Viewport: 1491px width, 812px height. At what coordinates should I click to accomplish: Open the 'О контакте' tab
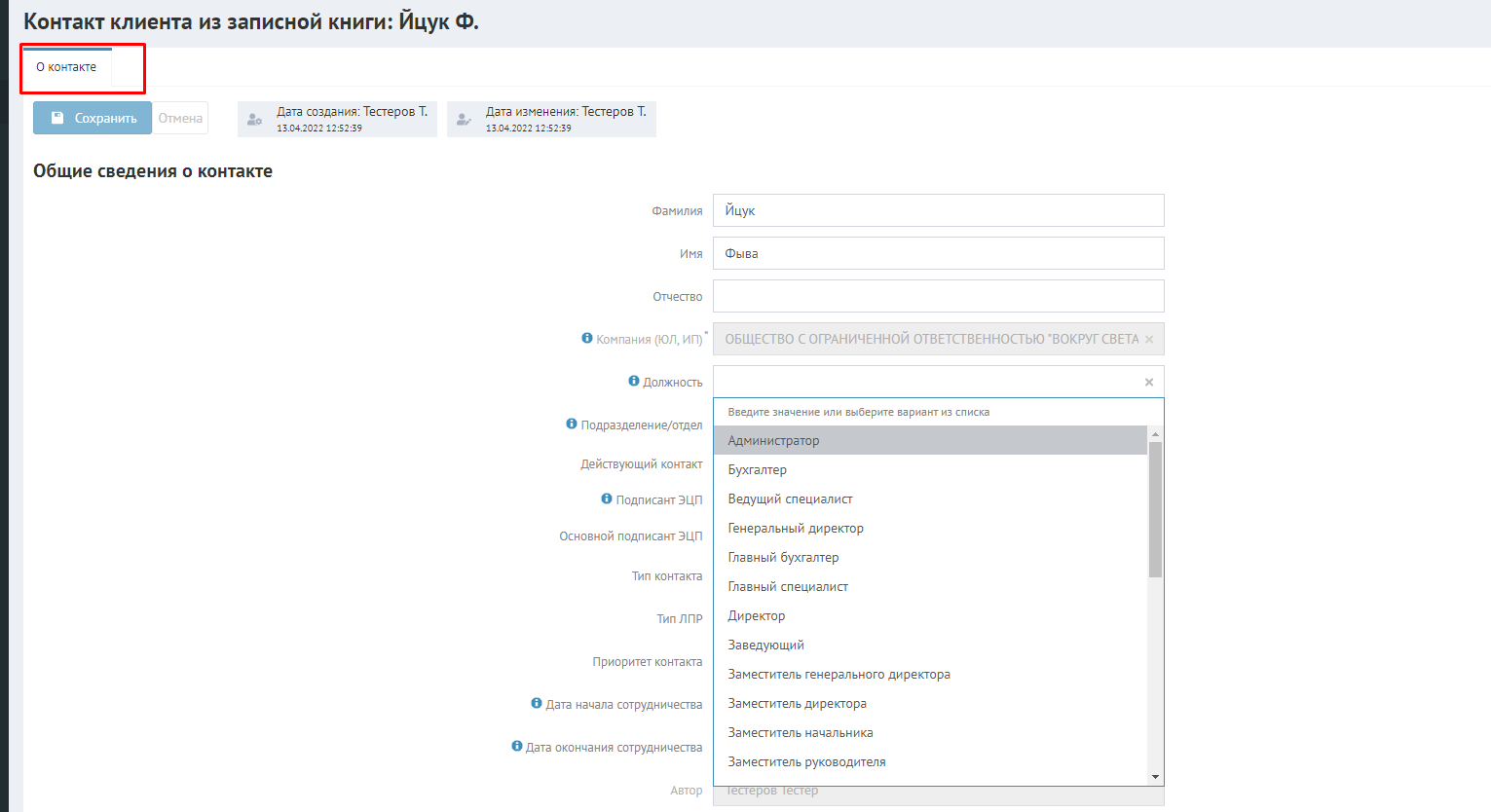click(66, 67)
